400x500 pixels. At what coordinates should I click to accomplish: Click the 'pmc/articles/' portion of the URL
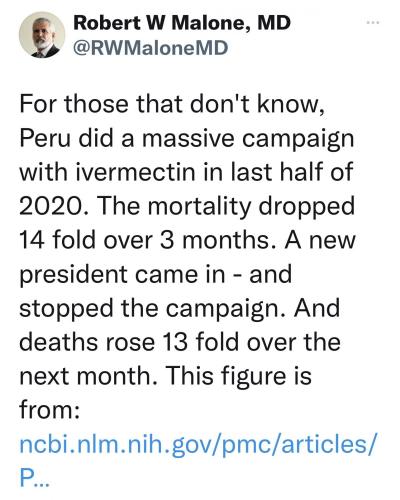tap(296, 446)
